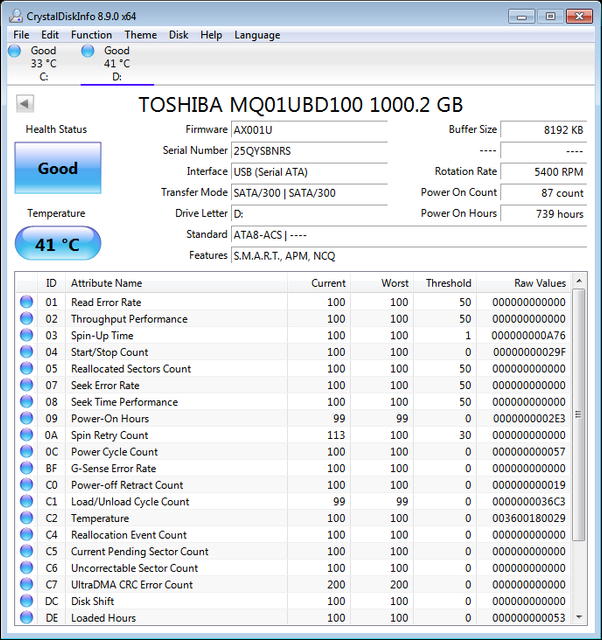The width and height of the screenshot is (602, 640).
Task: Click status orb for Read Error Rate
Action: 27,302
